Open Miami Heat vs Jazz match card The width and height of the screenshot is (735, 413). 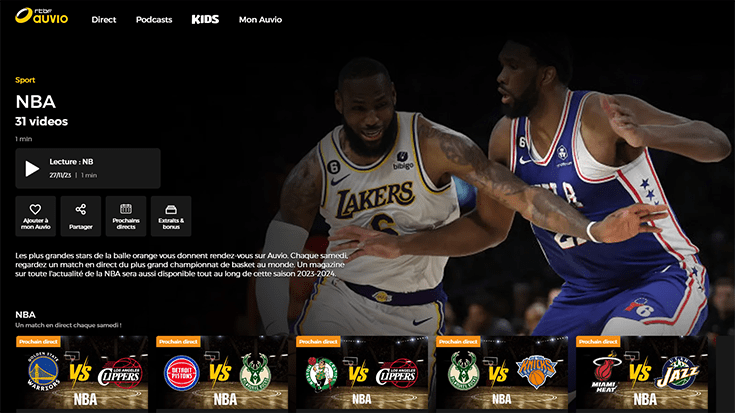coord(642,373)
